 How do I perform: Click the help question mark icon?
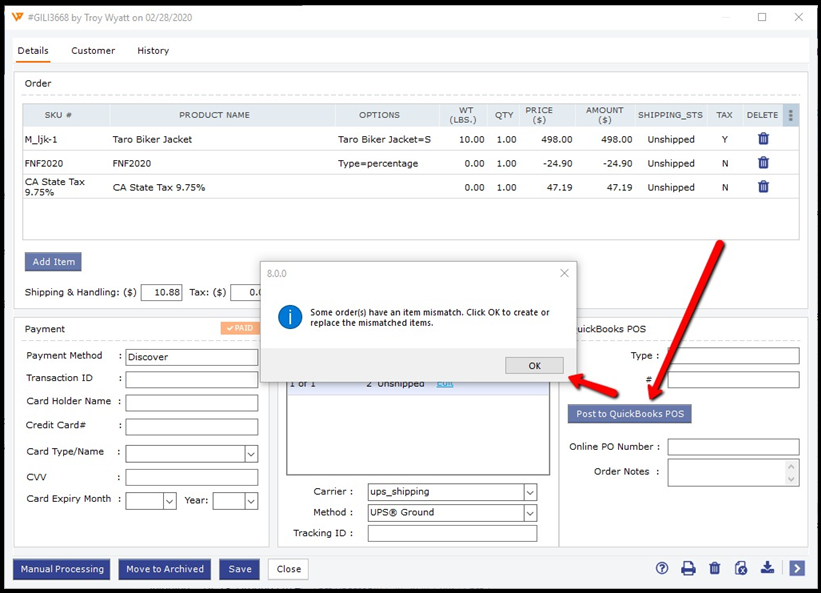662,568
